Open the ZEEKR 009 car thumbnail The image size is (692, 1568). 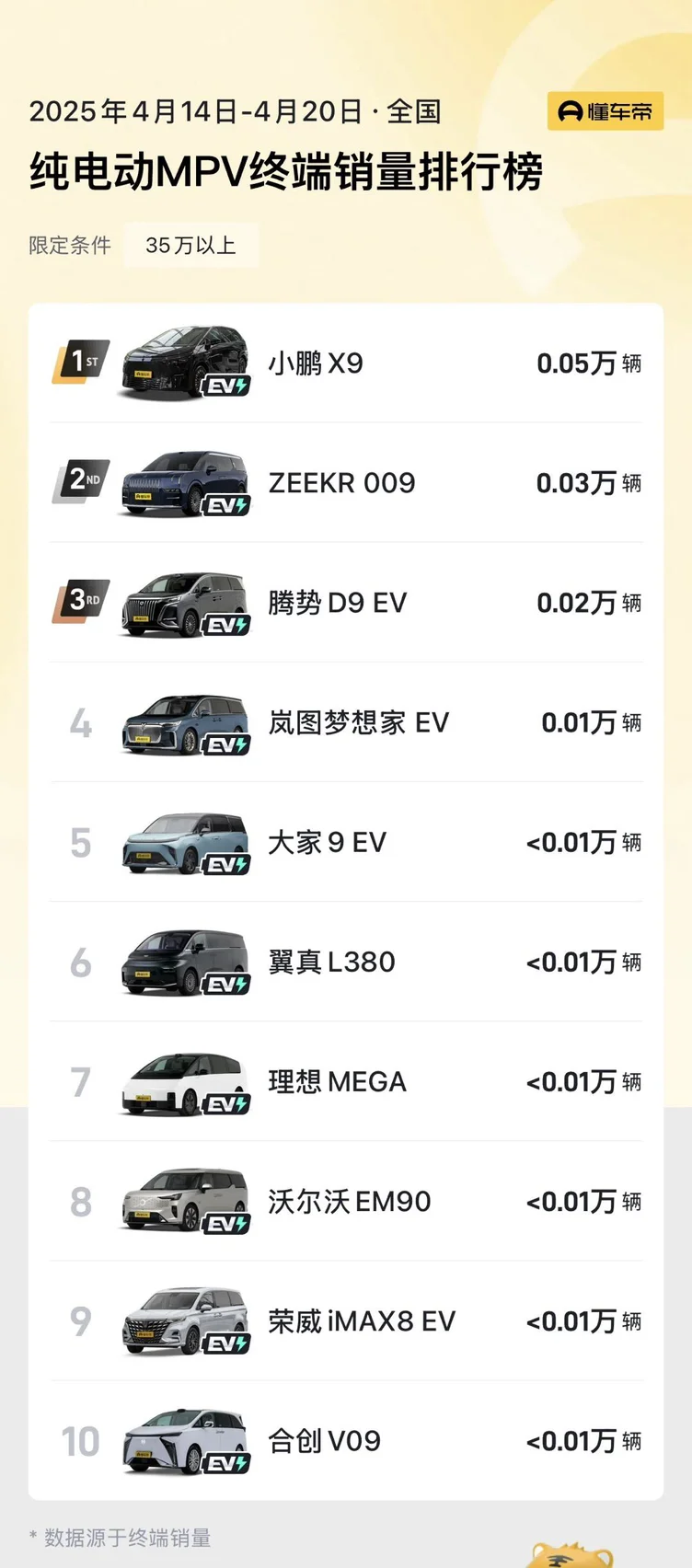[x=185, y=483]
